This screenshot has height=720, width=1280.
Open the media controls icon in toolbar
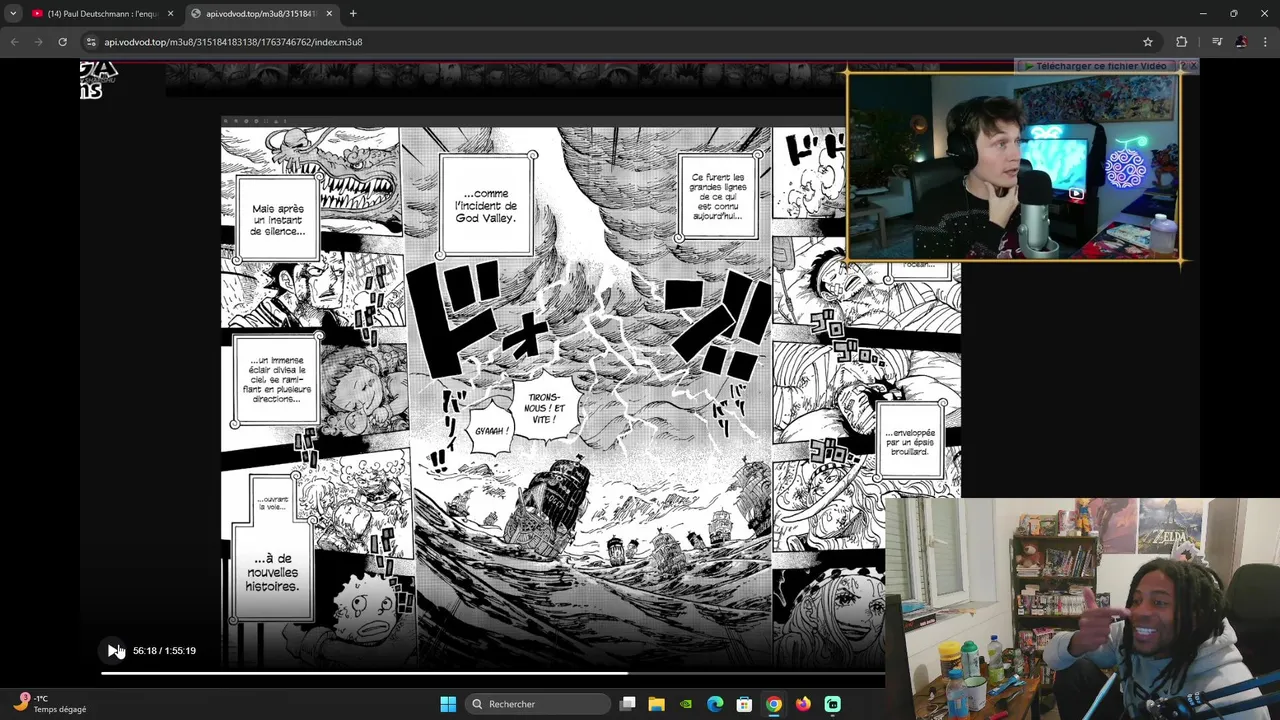coord(1217,42)
